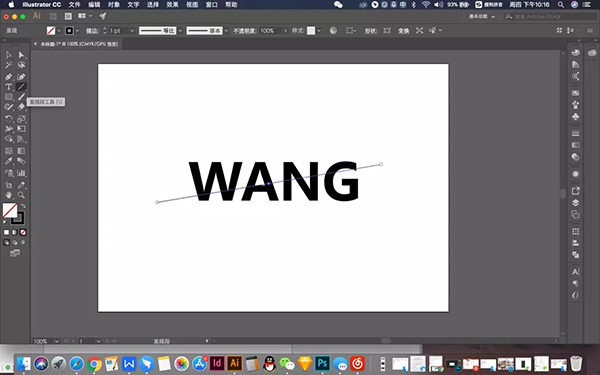Switch to Draw Inside mode

pos(23,242)
